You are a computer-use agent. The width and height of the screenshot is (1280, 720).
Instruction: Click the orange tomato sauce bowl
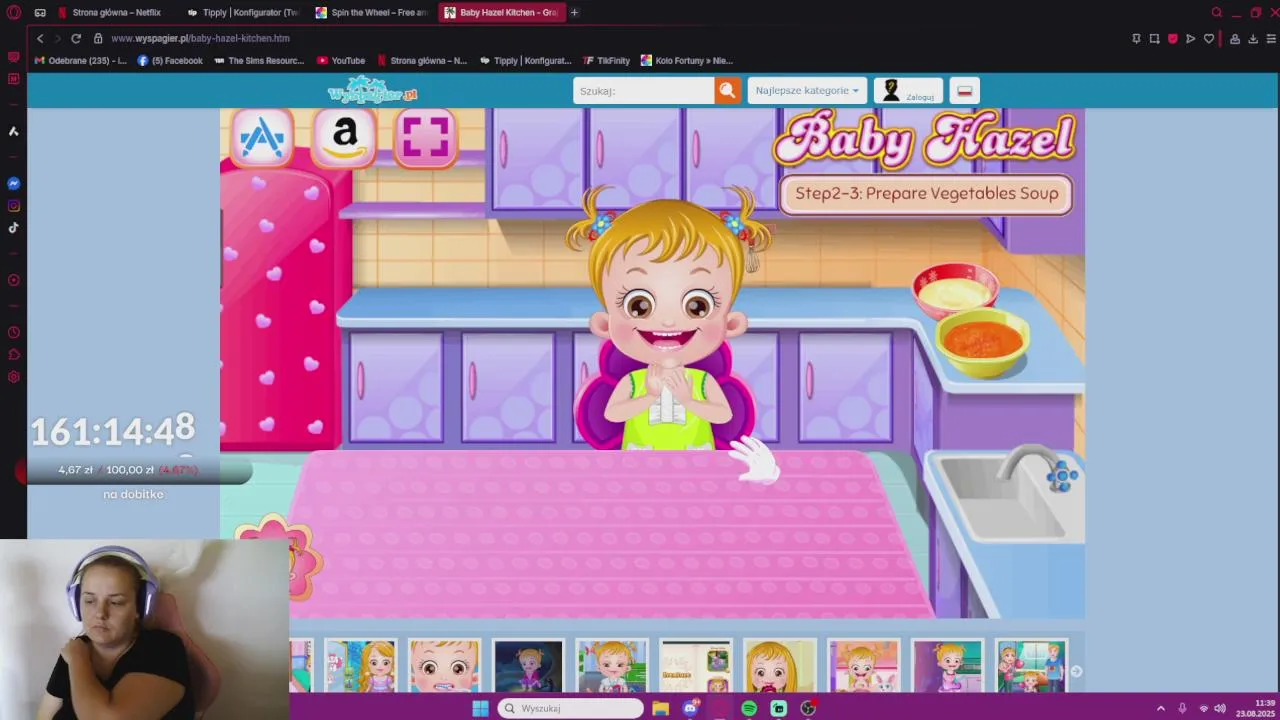982,342
